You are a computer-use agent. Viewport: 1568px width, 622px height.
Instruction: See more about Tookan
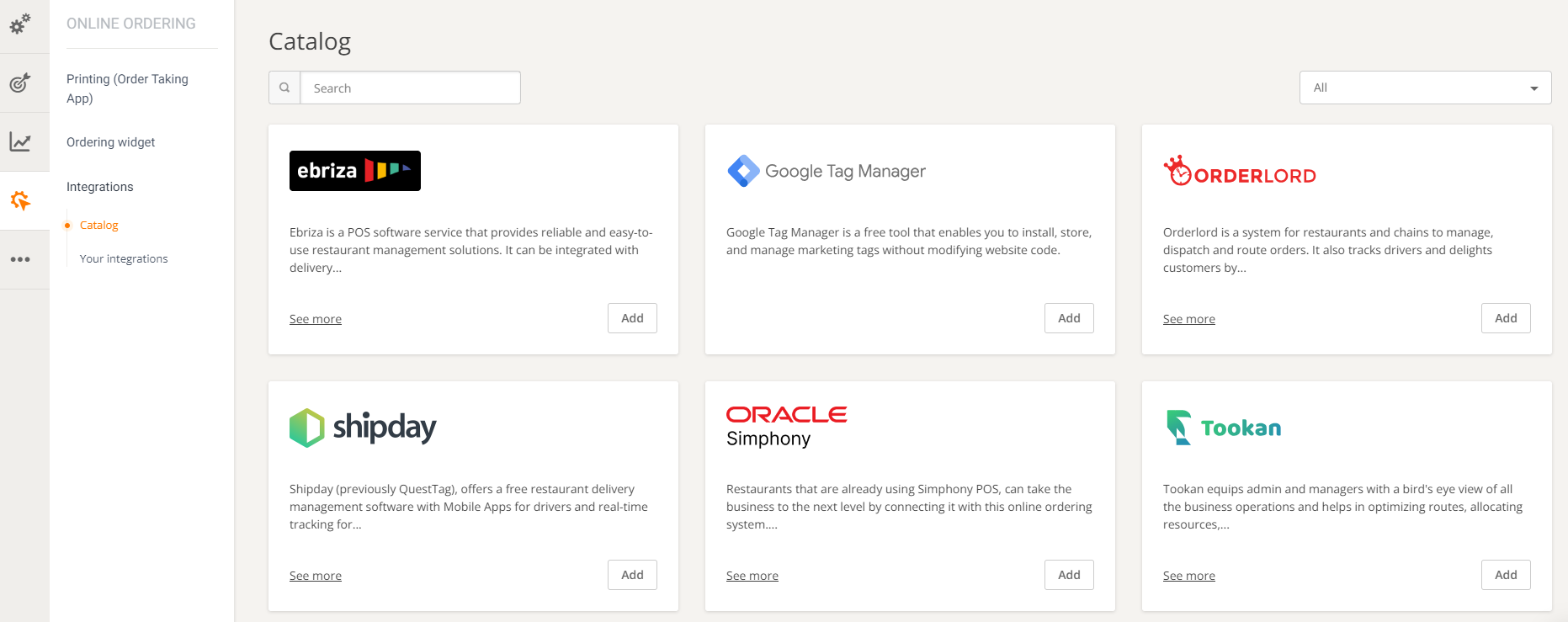point(1189,576)
